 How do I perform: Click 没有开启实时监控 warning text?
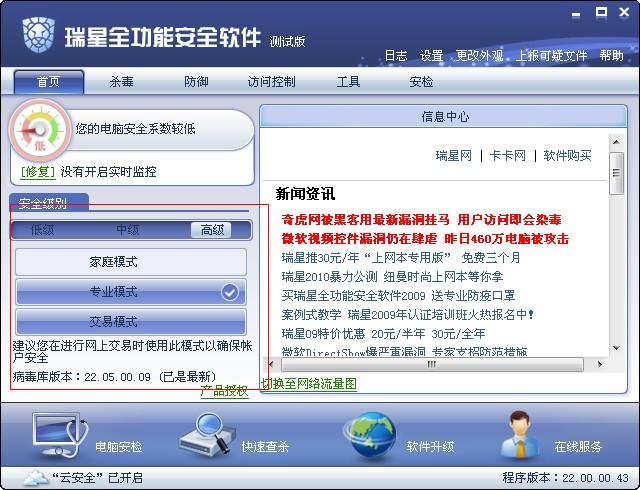click(x=109, y=172)
